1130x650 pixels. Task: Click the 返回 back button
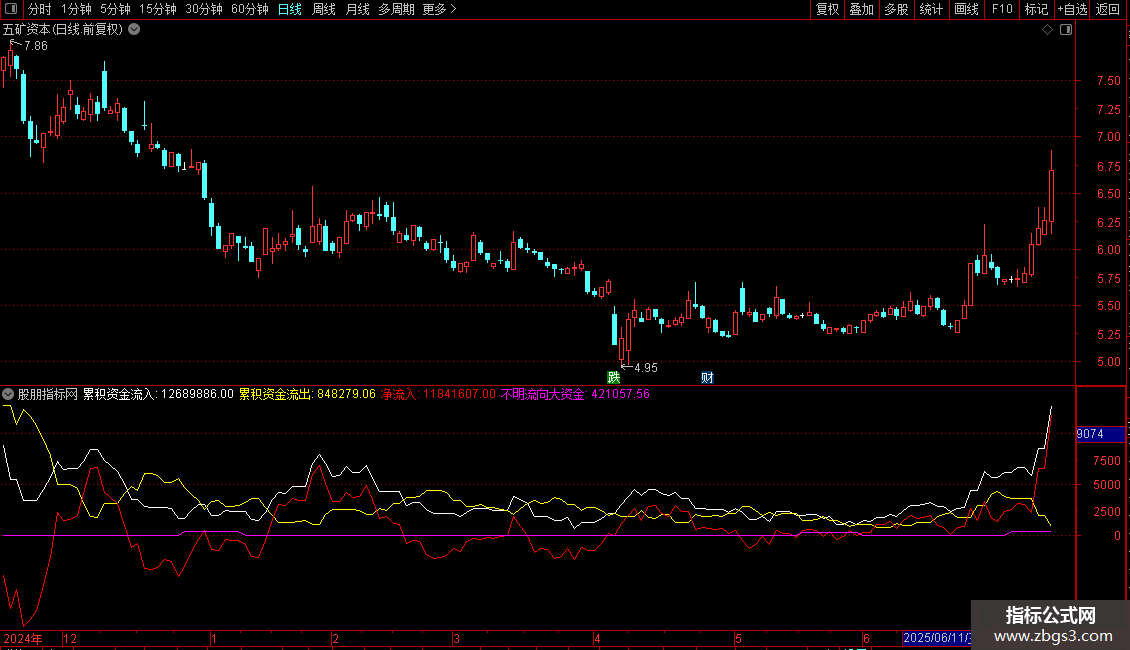tap(1108, 9)
